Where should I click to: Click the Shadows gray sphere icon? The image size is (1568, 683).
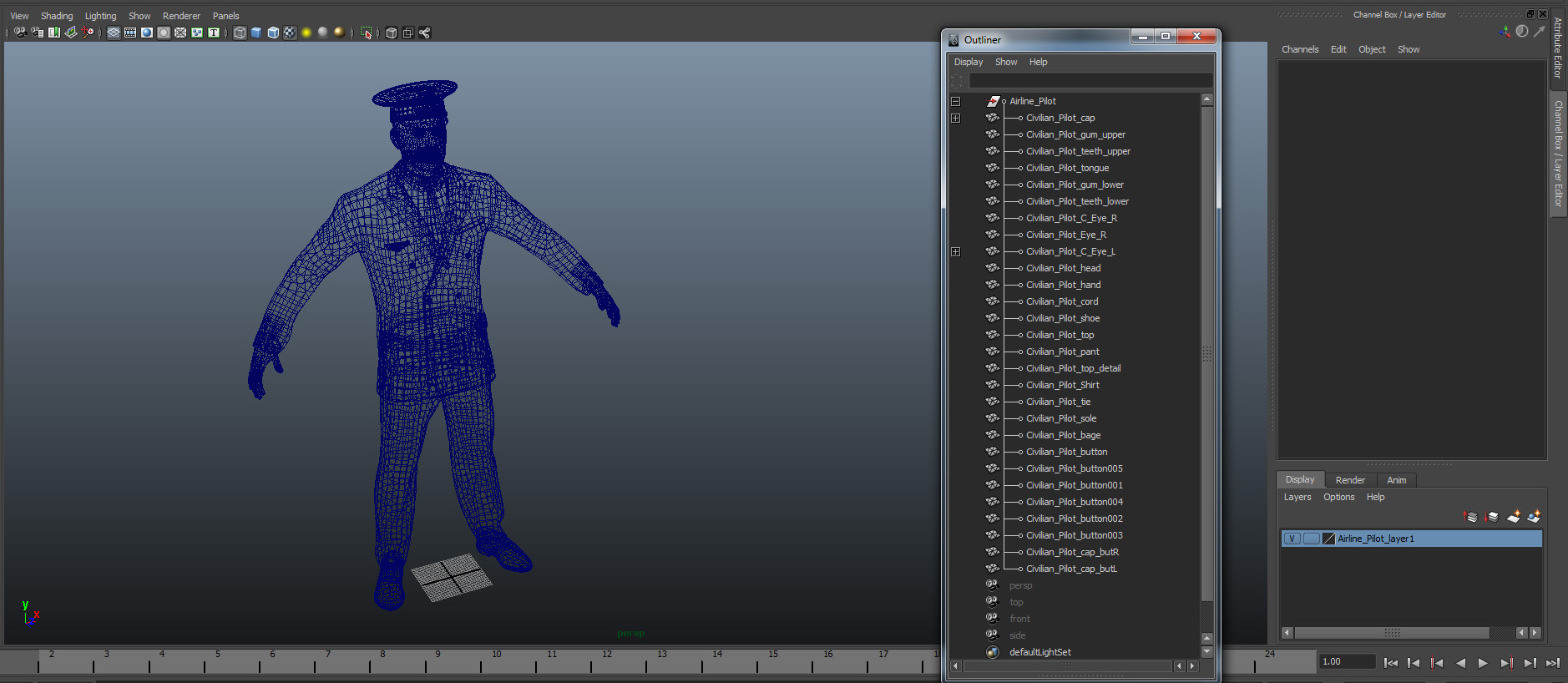pyautogui.click(x=323, y=33)
